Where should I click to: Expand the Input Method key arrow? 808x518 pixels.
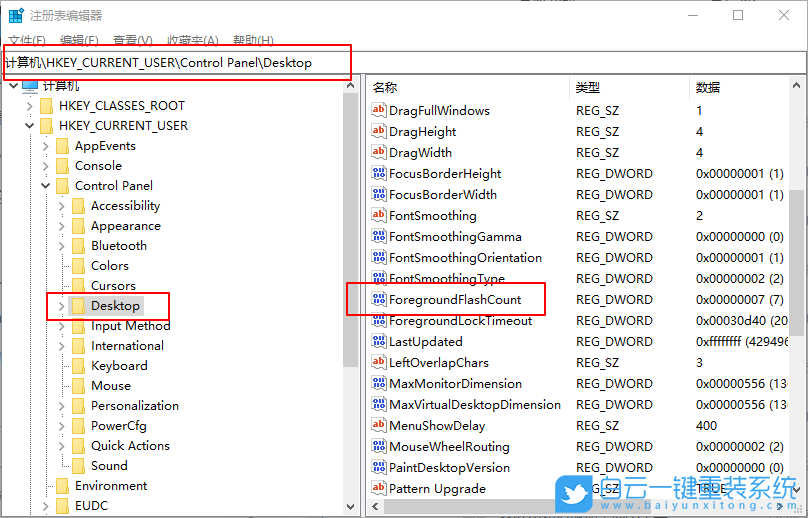pos(62,326)
